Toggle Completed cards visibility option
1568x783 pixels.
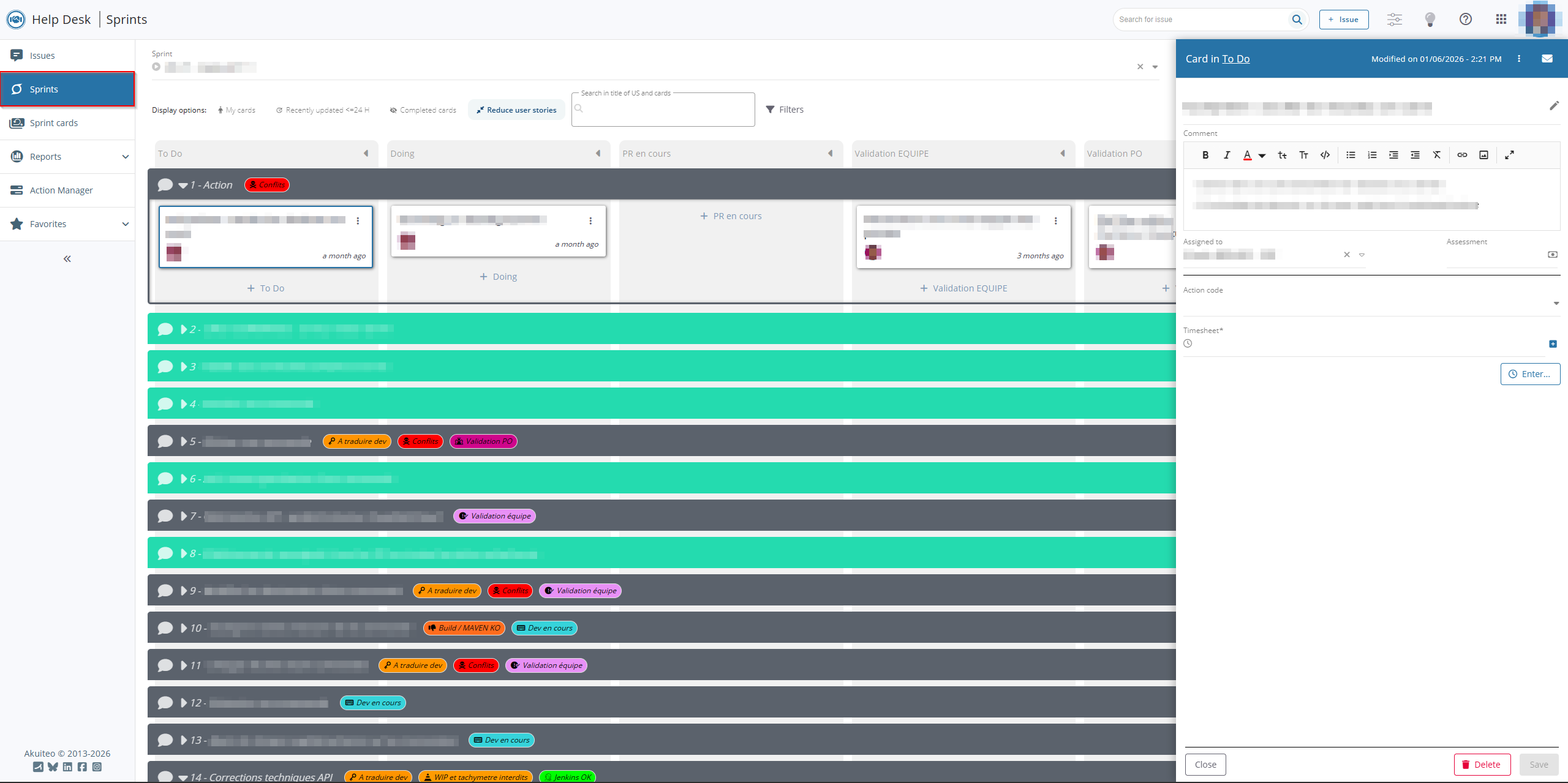pos(423,110)
